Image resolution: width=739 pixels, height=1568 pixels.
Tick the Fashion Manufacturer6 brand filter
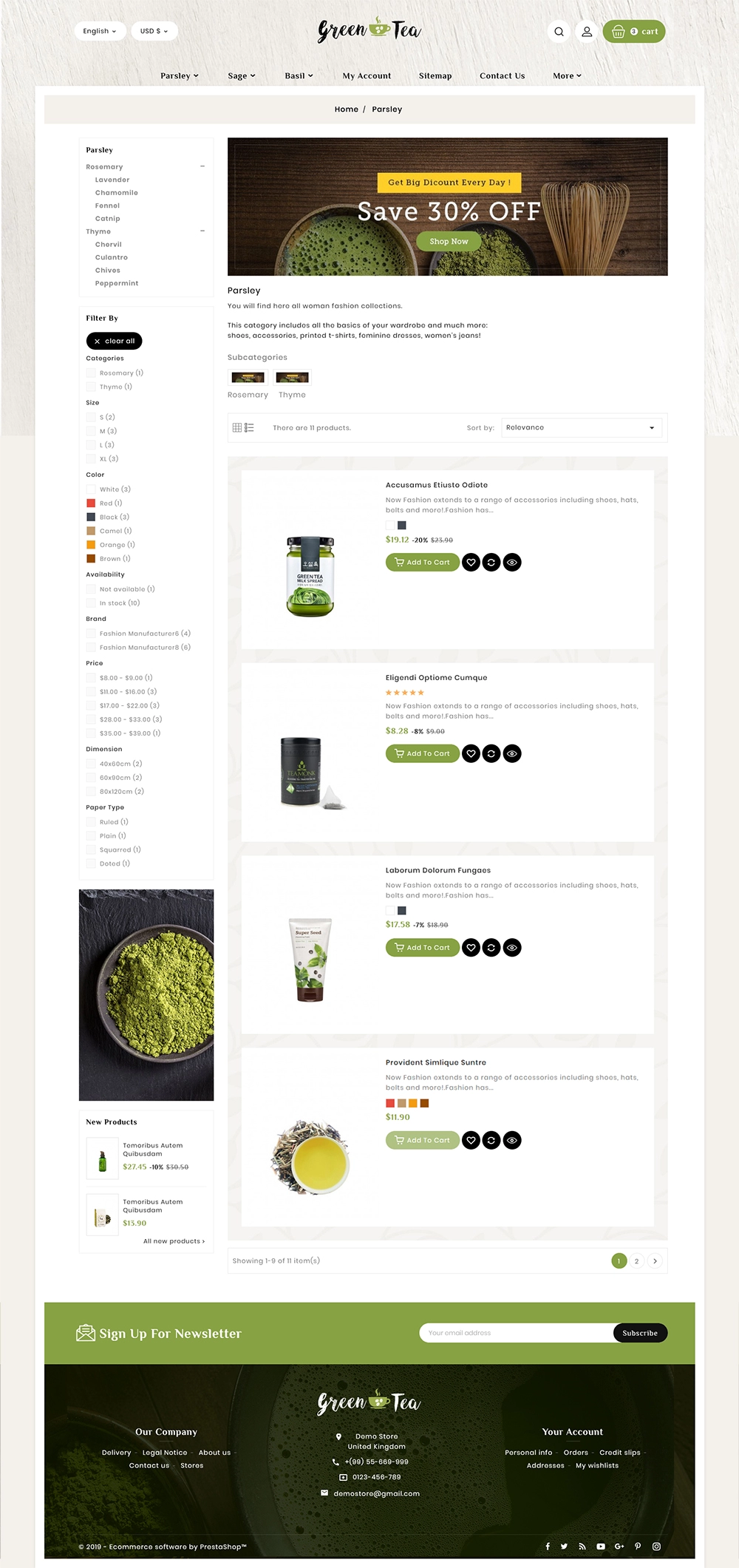(91, 634)
